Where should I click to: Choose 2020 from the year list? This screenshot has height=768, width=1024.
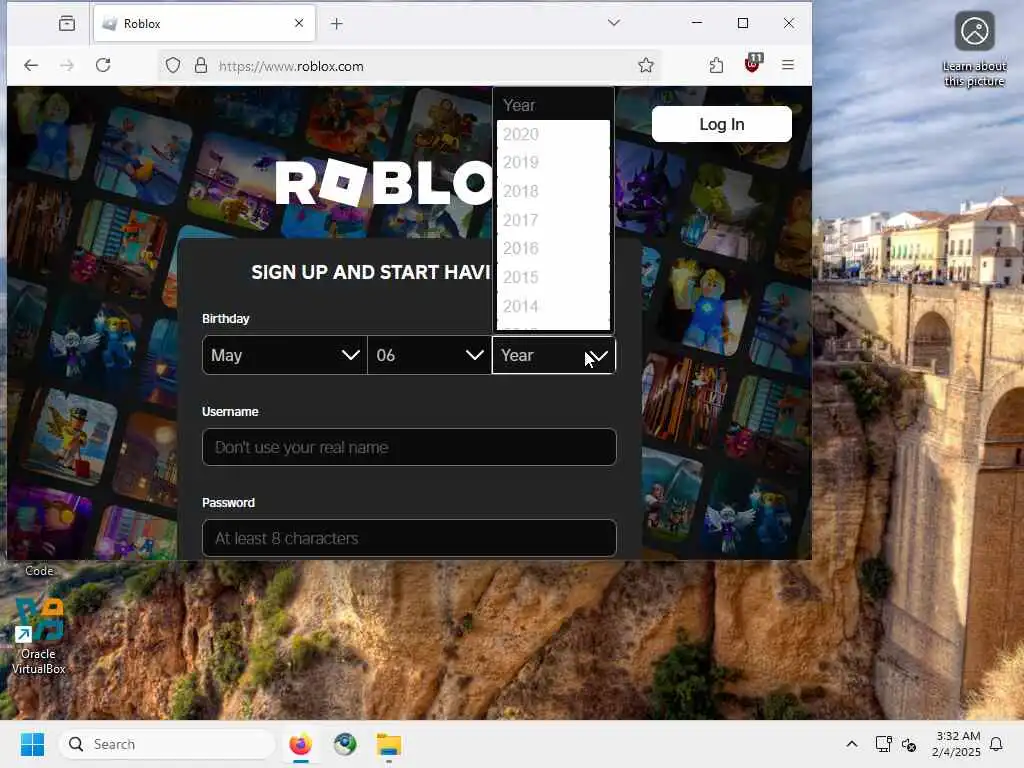pyautogui.click(x=553, y=135)
